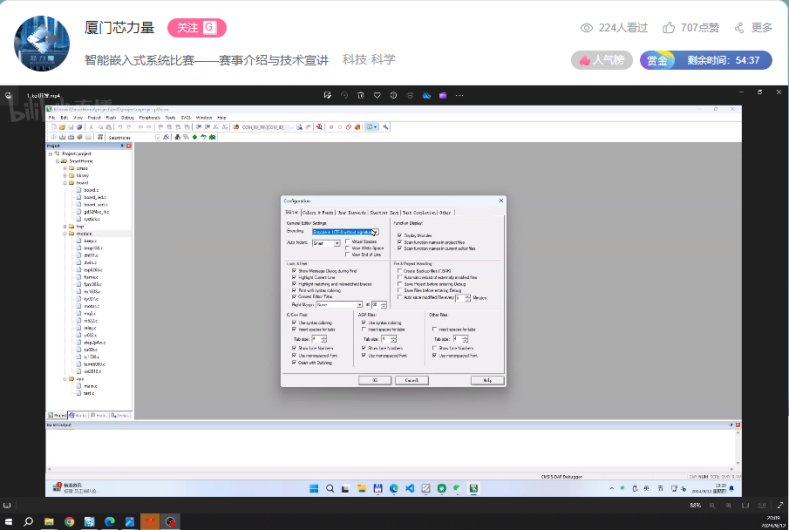Toggle the Highlight matching and mismatched braces checkbox
The image size is (789, 530).
pyautogui.click(x=294, y=284)
